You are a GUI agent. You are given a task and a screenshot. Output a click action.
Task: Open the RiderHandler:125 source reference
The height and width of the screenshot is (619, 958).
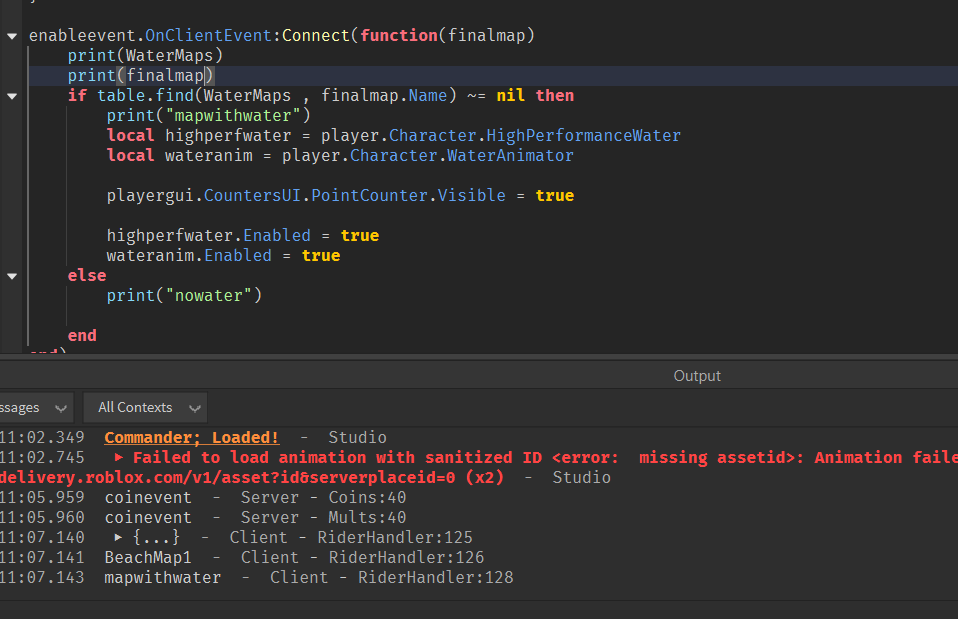[395, 538]
